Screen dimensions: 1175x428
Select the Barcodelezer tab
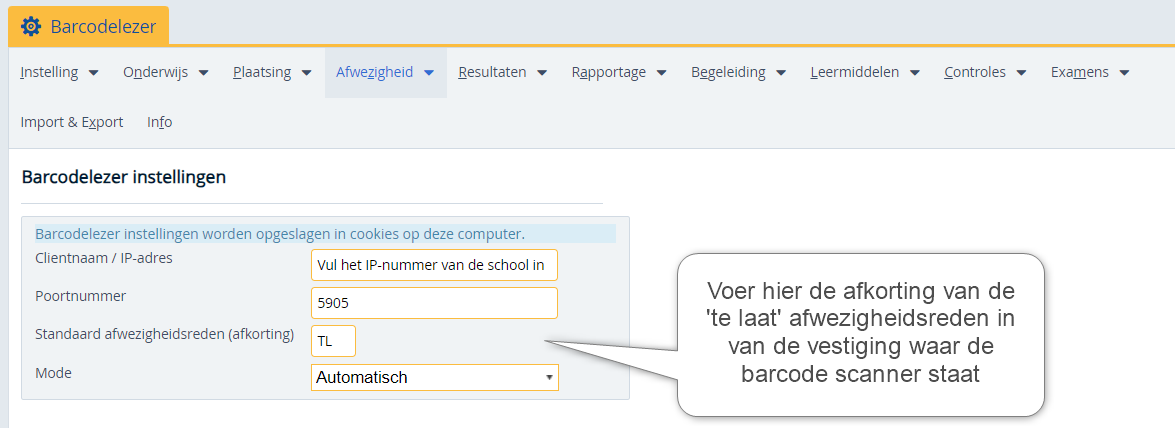[89, 27]
